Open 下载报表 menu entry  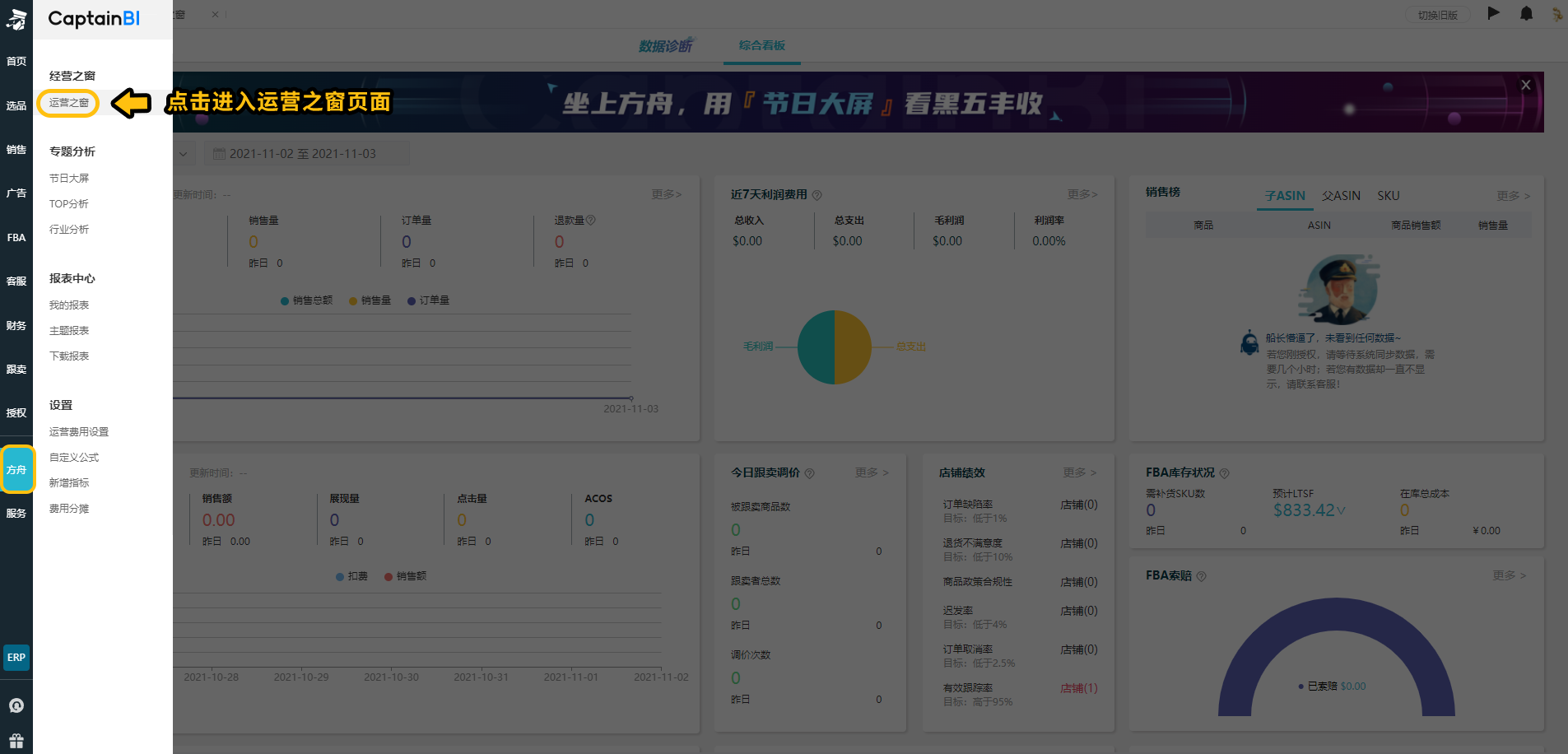(69, 356)
